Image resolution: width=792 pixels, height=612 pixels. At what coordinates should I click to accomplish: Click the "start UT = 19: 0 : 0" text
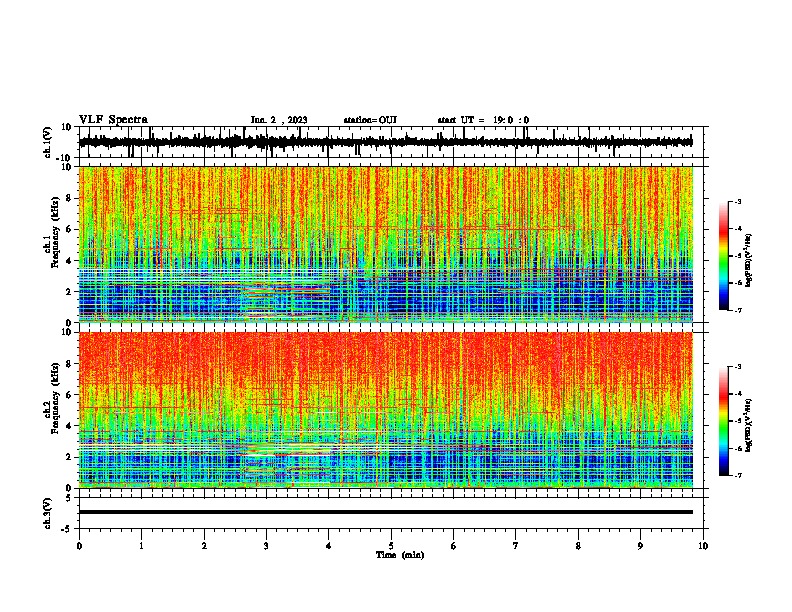tap(483, 120)
